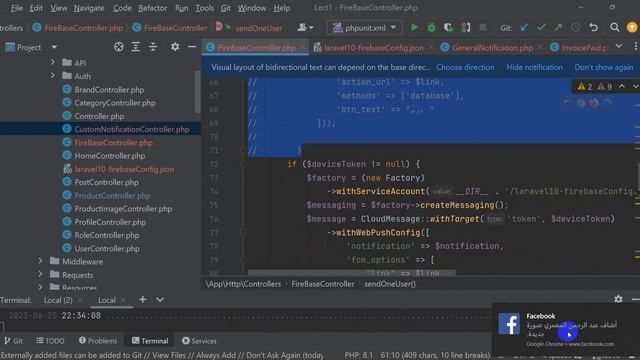The width and height of the screenshot is (640, 360).
Task: Click Don't show again link
Action: pyautogui.click(x=604, y=67)
